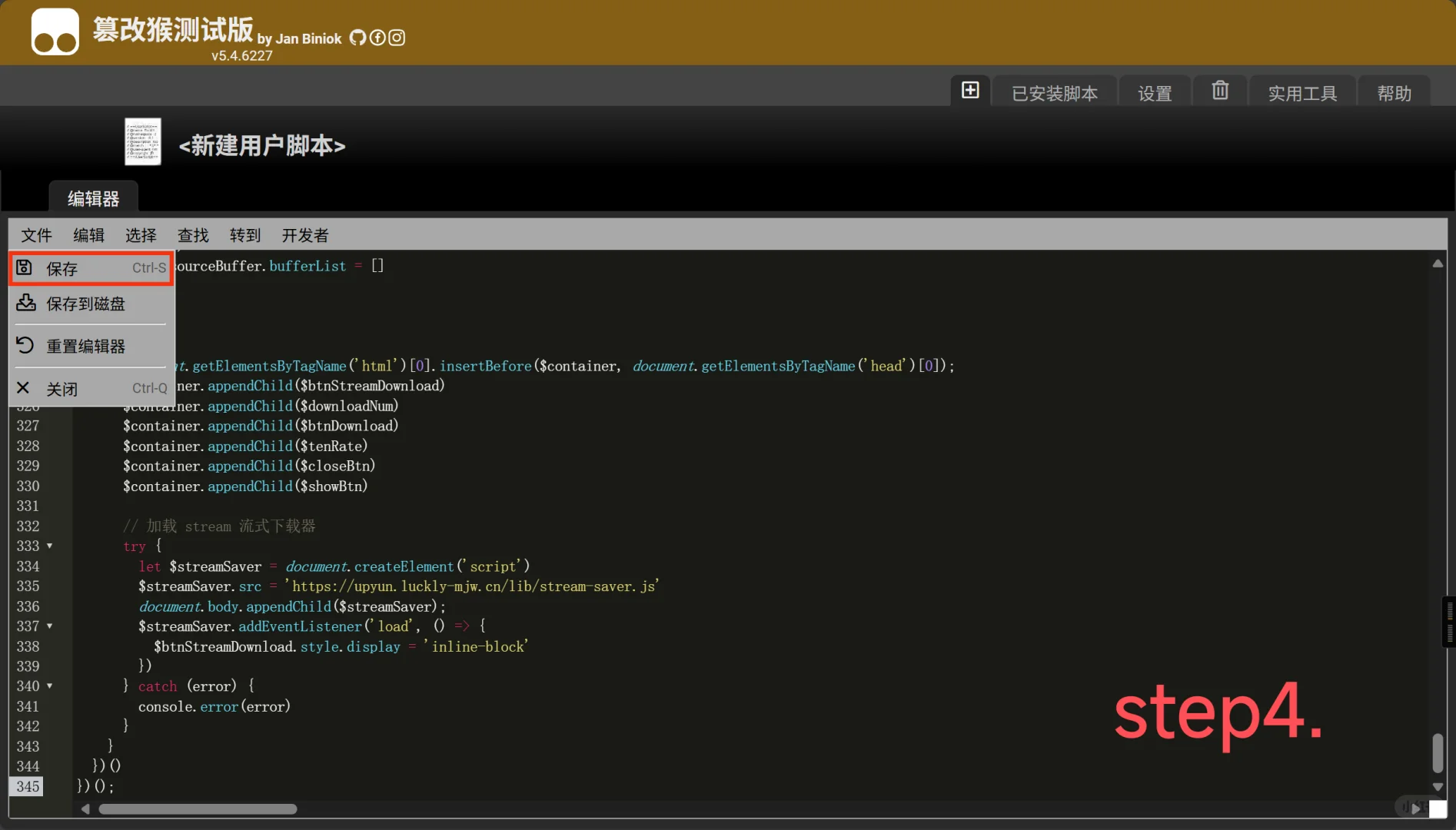Click the horizontal scrollbar right arrow

[1414, 808]
